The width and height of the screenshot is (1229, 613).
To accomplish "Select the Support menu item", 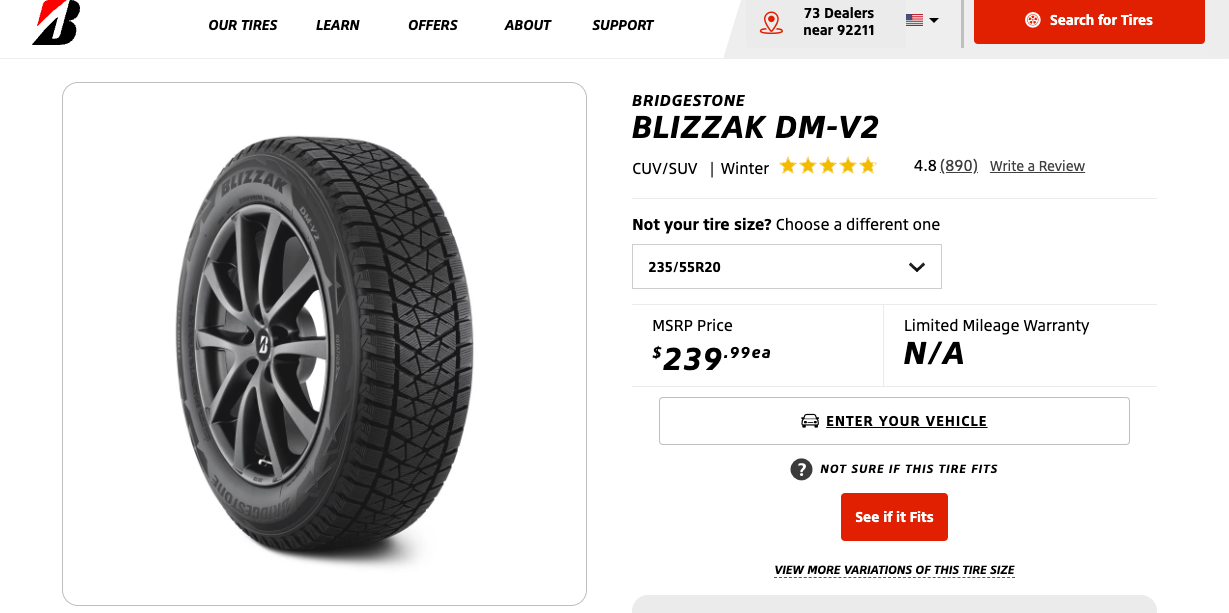I will [623, 25].
